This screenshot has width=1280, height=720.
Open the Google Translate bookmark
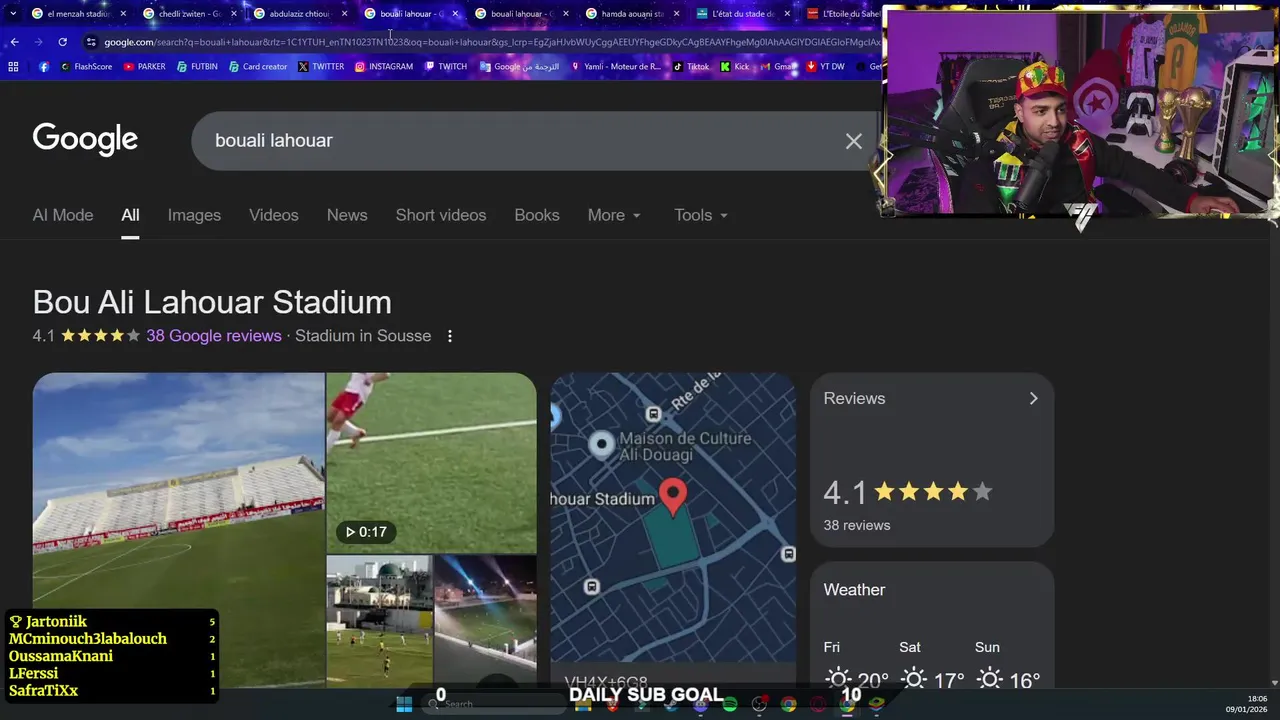(x=519, y=67)
